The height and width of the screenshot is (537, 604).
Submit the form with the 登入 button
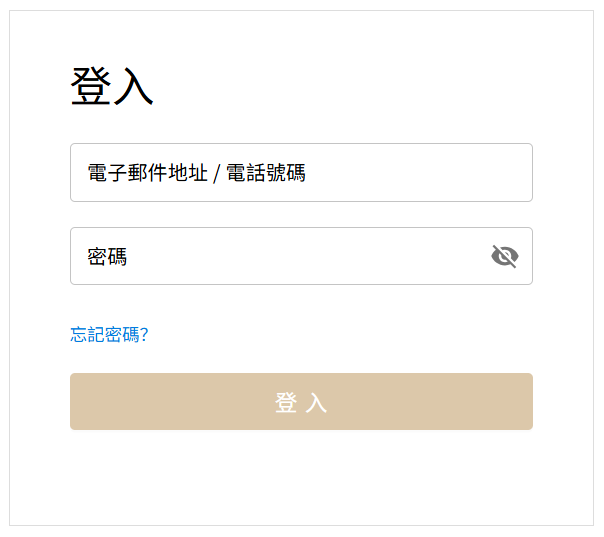[301, 402]
